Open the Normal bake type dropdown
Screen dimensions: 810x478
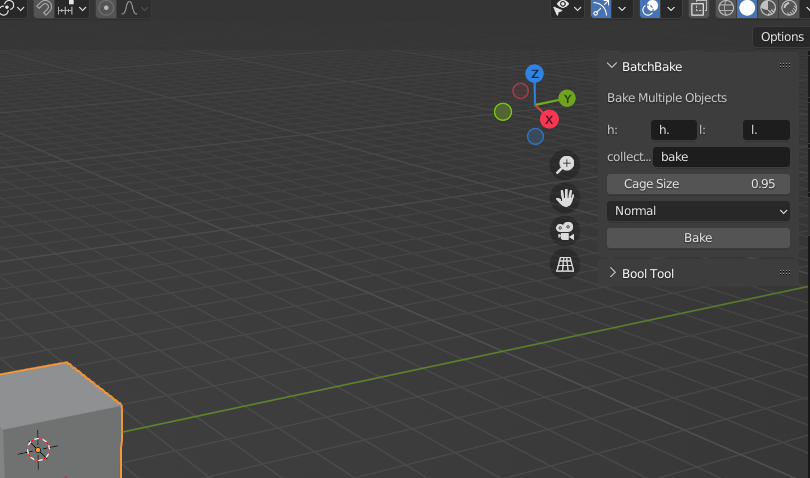pos(698,211)
